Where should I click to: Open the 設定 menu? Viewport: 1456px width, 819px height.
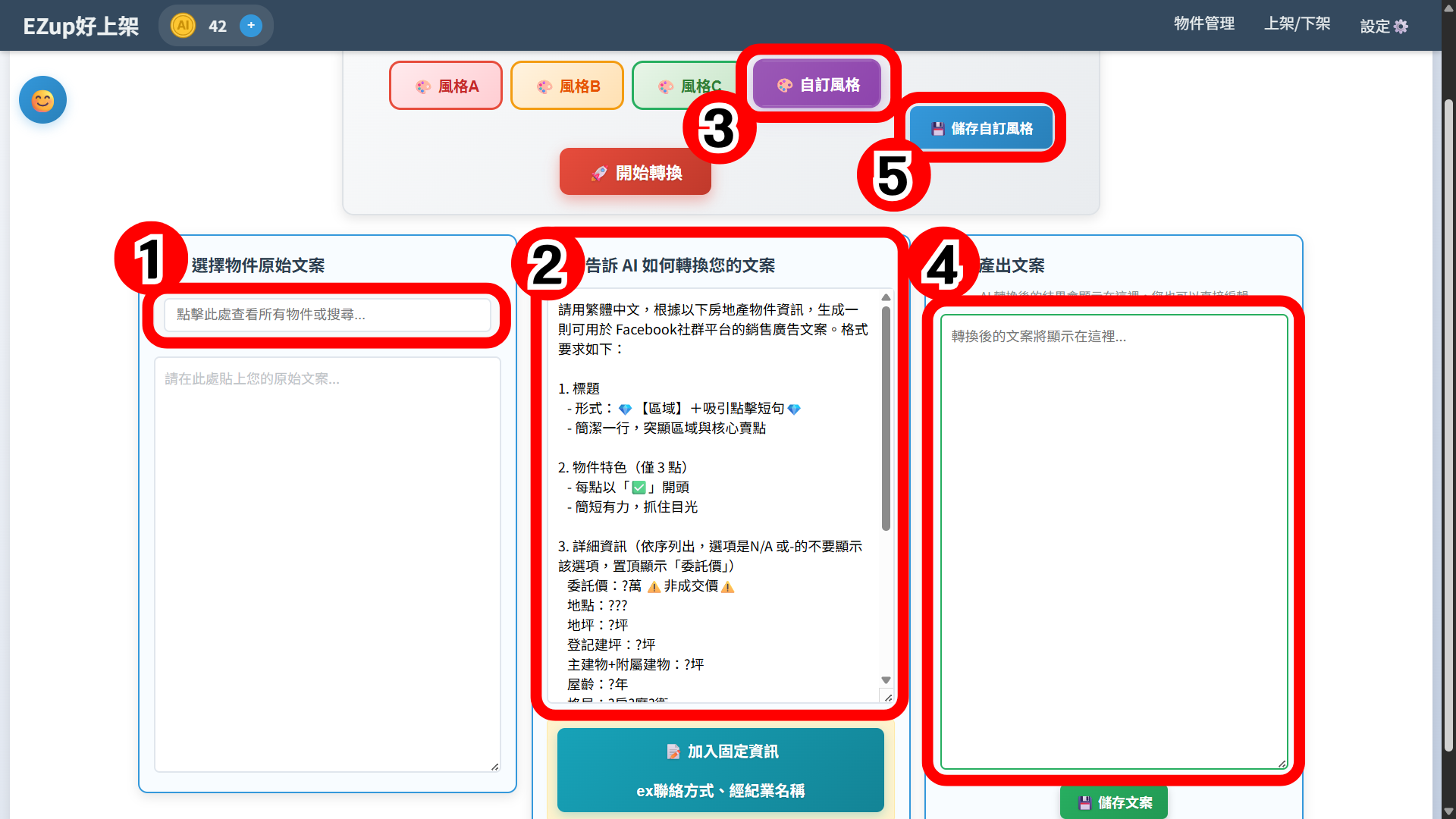(1384, 26)
